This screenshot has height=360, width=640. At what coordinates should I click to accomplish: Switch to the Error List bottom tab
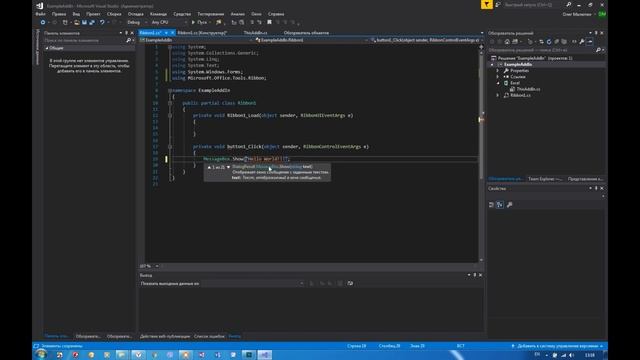209,336
